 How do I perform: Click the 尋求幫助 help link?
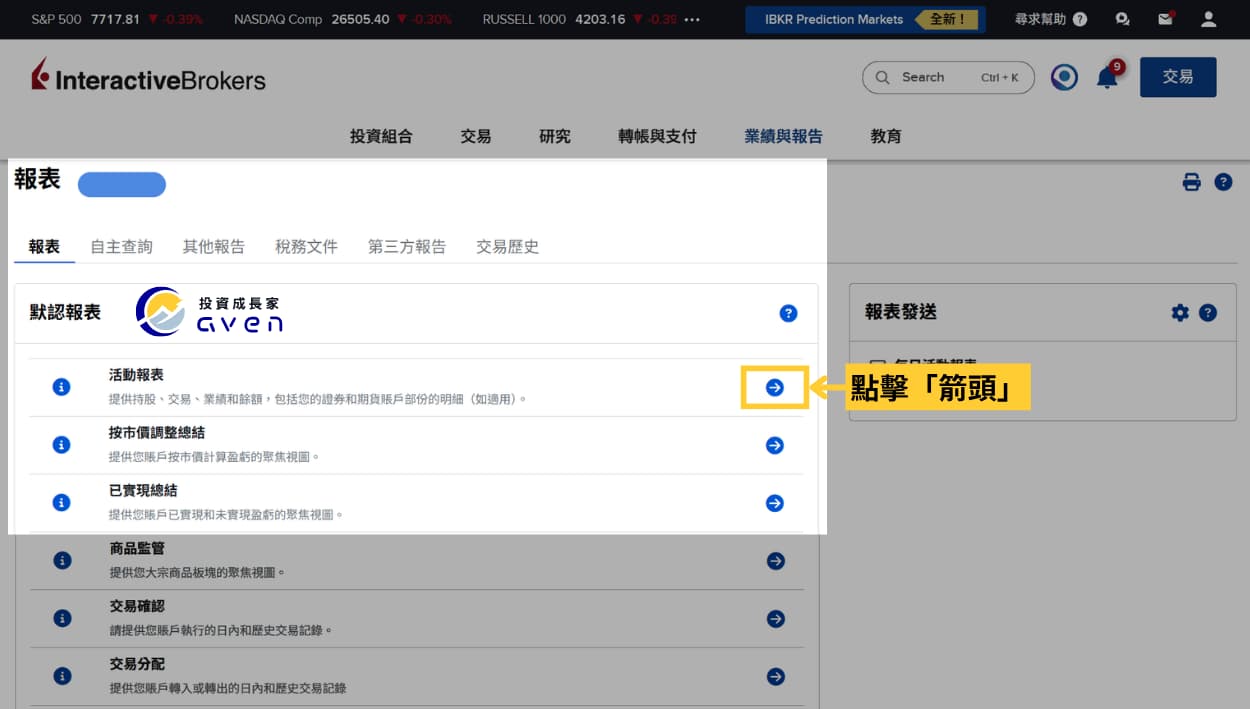1051,19
